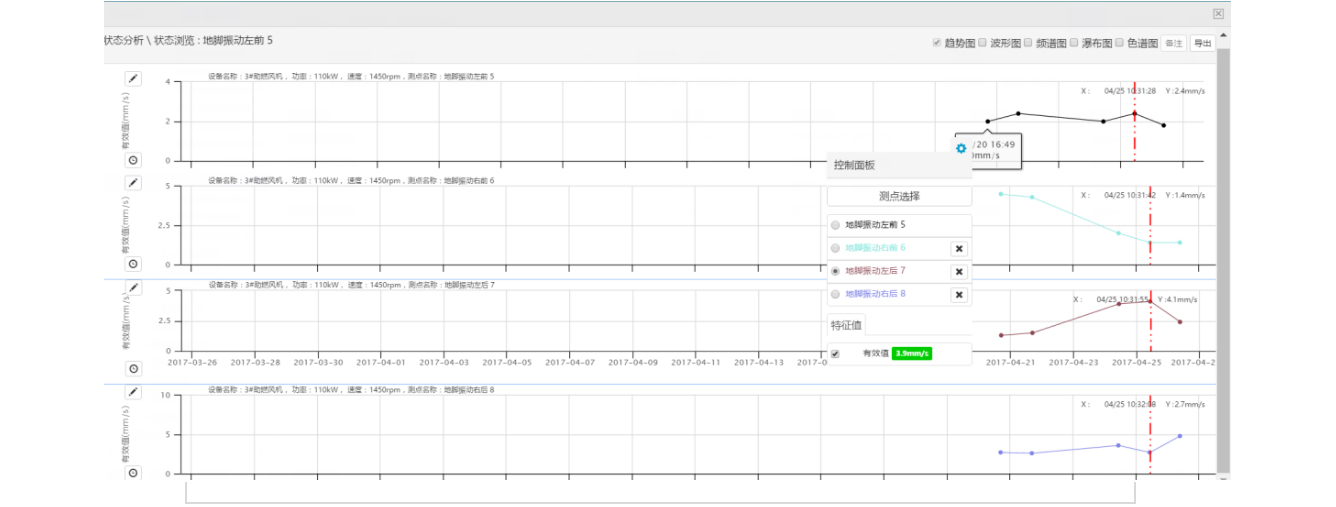The width and height of the screenshot is (1336, 507).
Task: Click pencil icon for 地脚振动右后 8 chart
Action: (x=133, y=392)
